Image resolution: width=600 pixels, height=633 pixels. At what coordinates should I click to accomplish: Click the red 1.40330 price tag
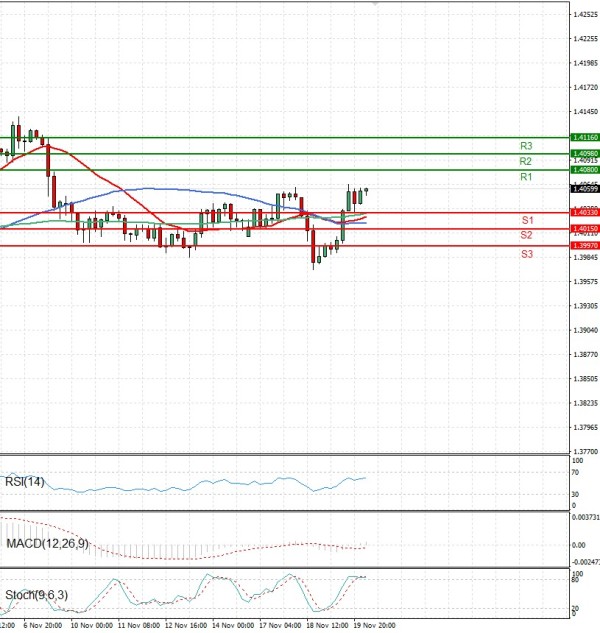pos(584,212)
